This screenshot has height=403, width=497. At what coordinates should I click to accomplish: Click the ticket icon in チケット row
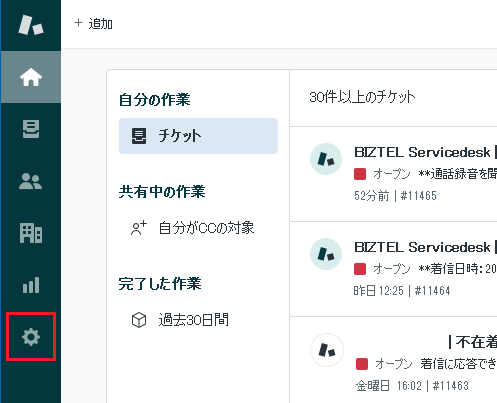point(139,136)
